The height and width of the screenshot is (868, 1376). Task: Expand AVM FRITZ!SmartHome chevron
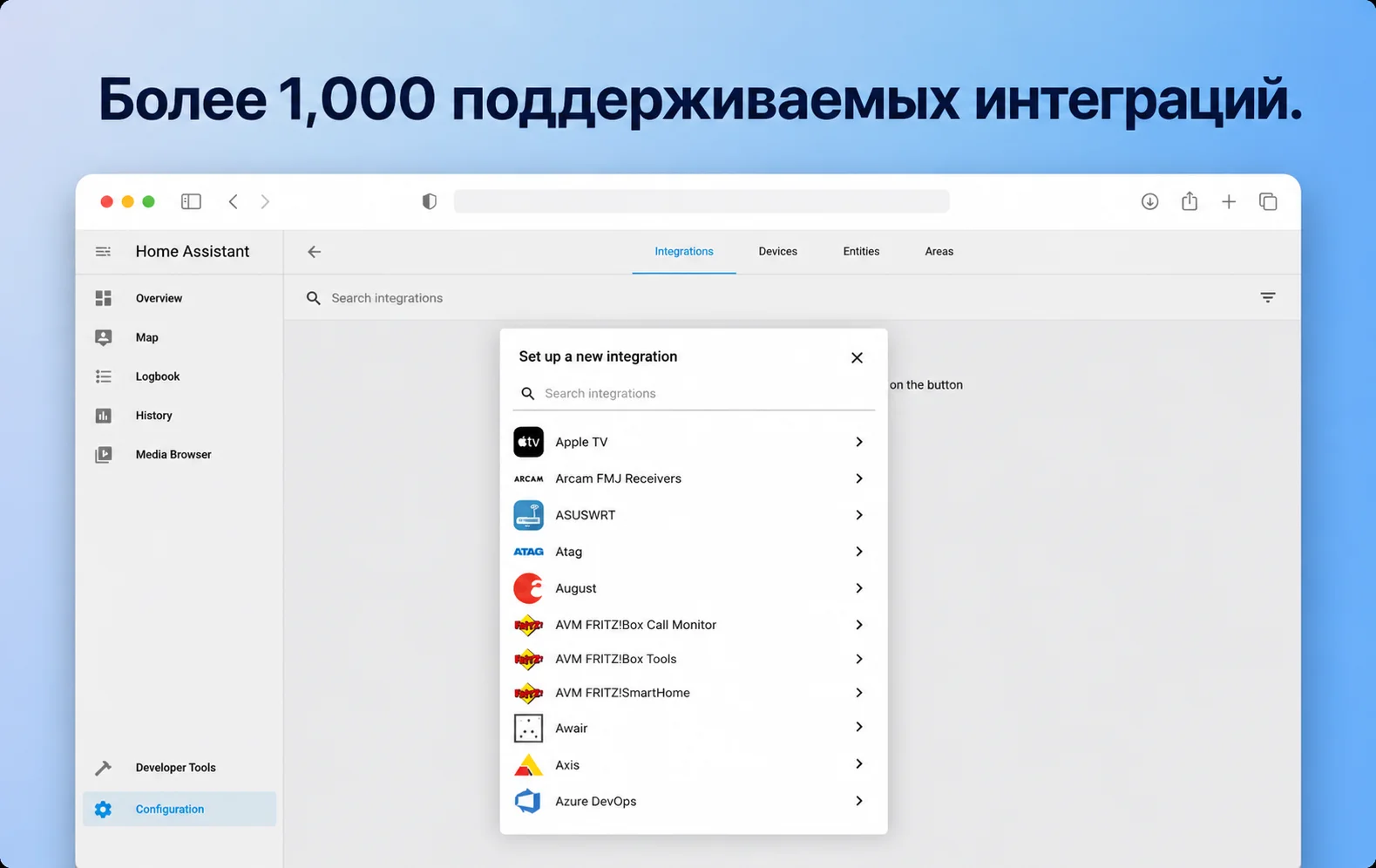tap(859, 693)
